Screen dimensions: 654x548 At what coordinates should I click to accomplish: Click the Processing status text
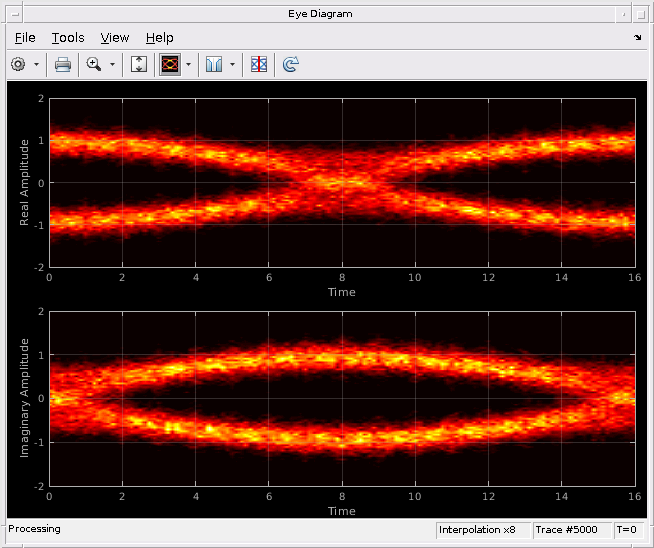pos(34,529)
